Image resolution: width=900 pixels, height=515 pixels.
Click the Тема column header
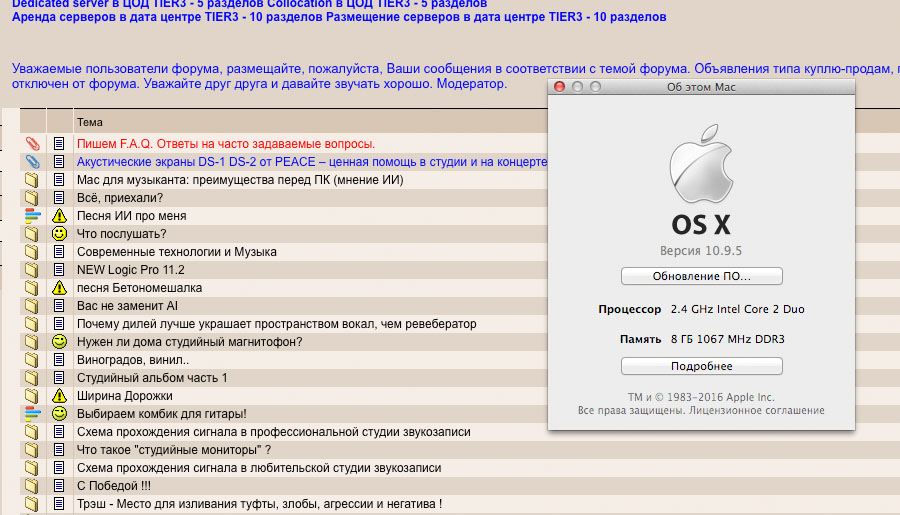(90, 122)
